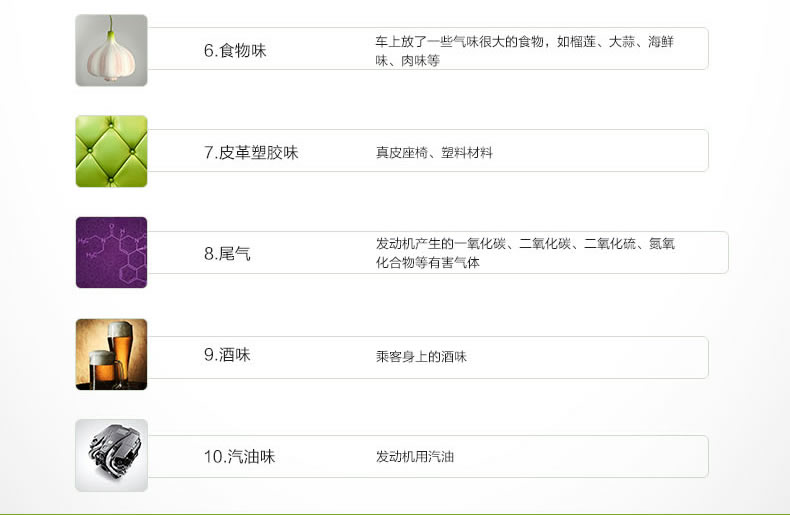Screen dimensions: 790x515
Task: Click the purple chemical formula image
Action: [x=111, y=252]
